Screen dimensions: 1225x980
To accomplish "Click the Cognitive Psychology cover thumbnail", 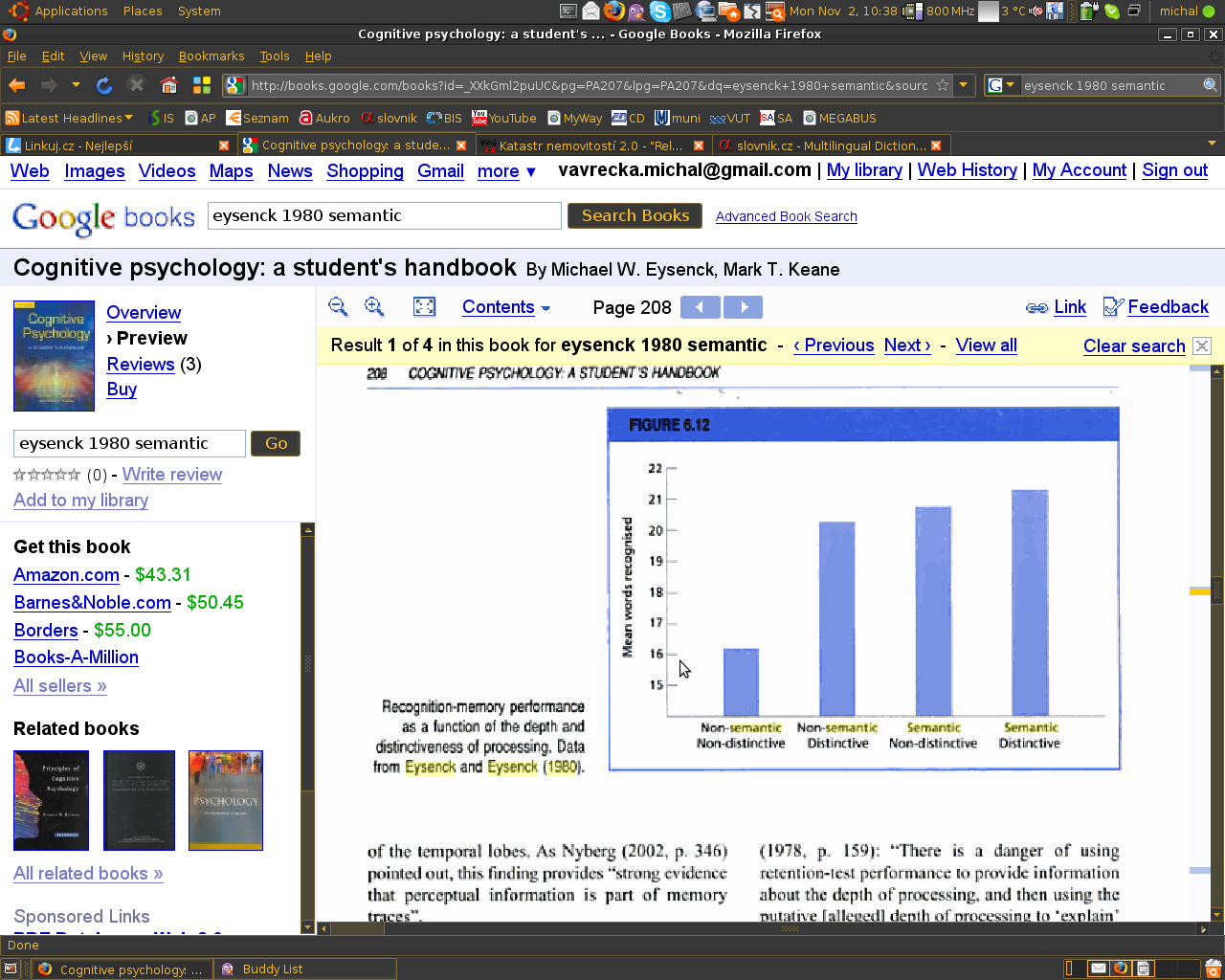I will pos(54,356).
